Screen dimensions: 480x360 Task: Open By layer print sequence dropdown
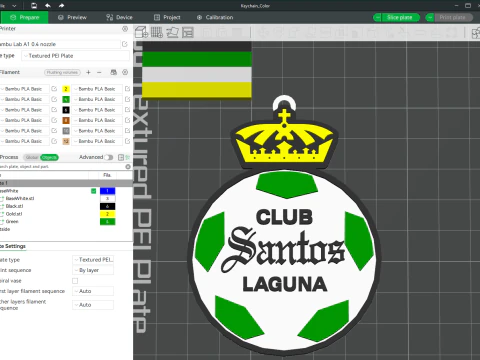coord(93,270)
